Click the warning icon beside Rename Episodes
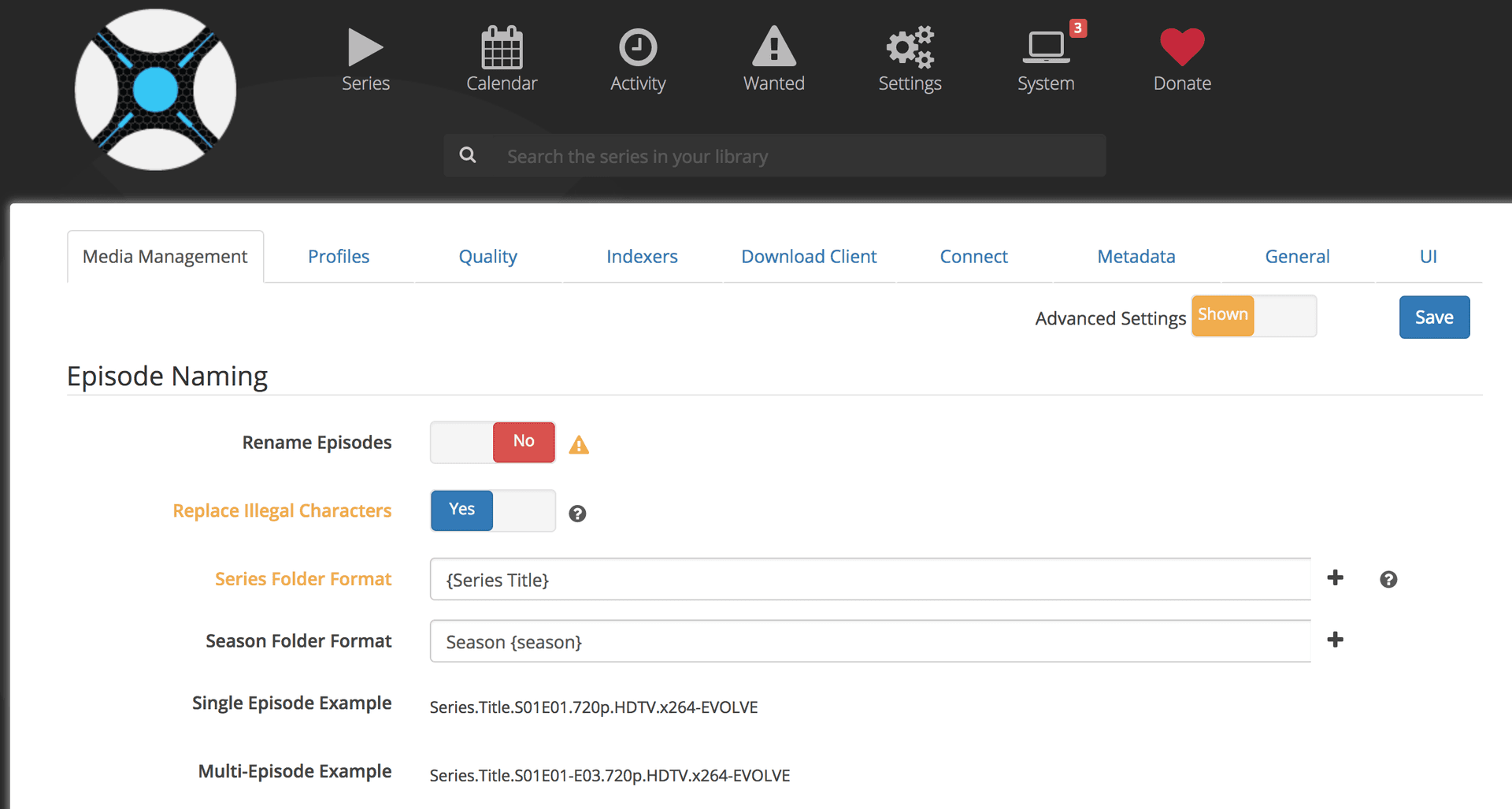This screenshot has height=809, width=1512. [579, 444]
